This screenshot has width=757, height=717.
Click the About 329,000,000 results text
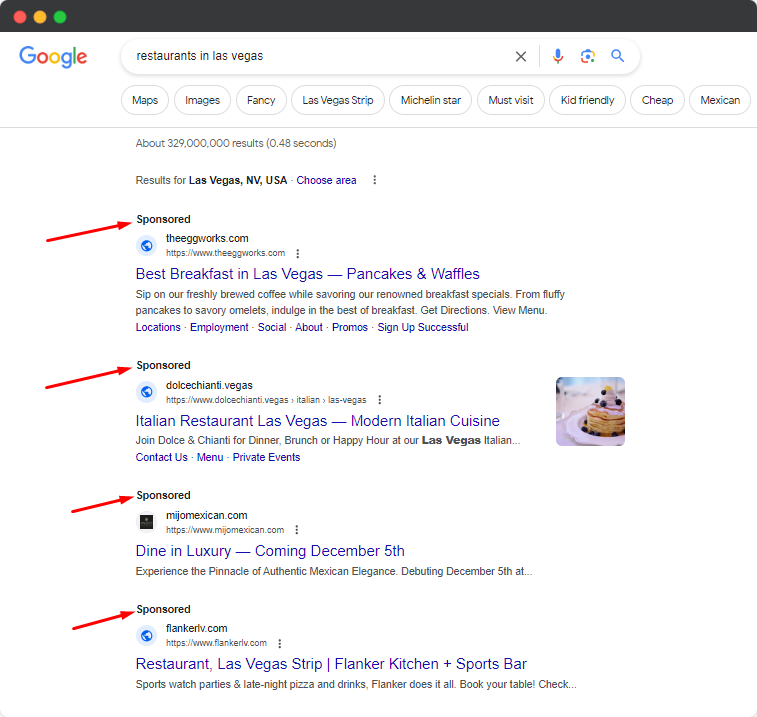[236, 143]
